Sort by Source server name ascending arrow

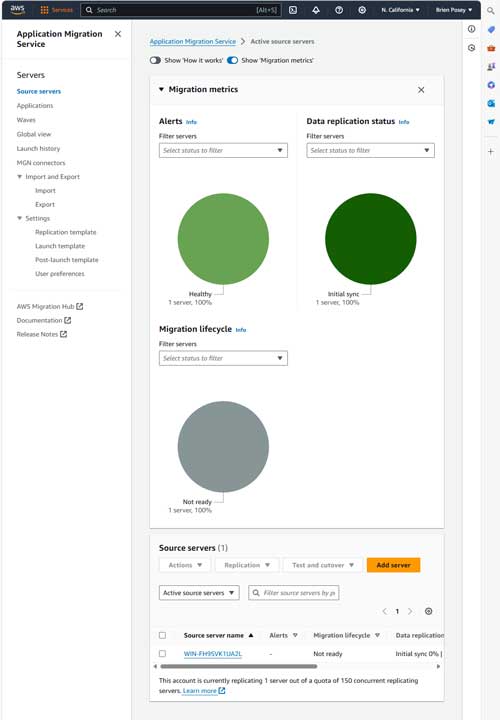(x=251, y=636)
